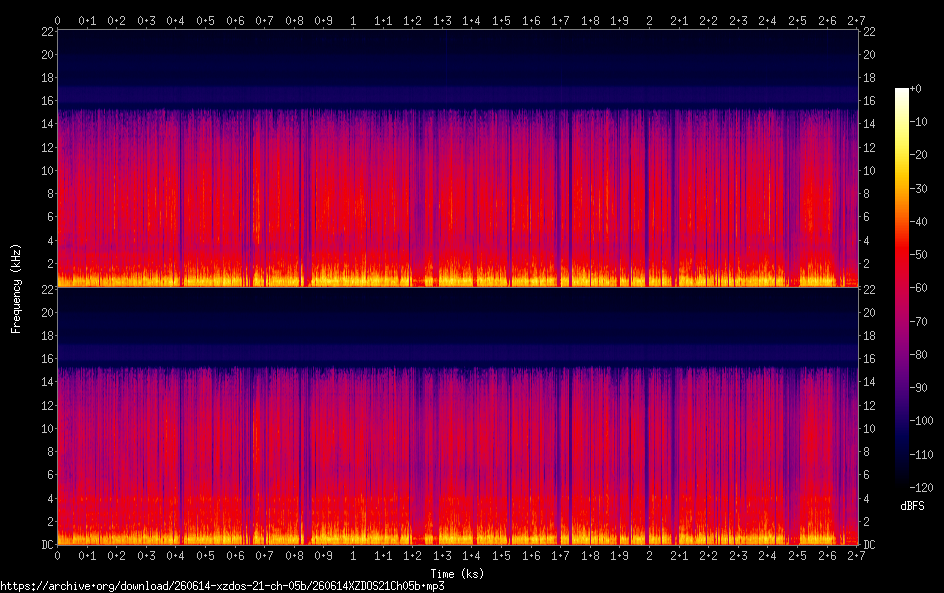
Task: Click "DC" label right of the lower channel
Action: pyautogui.click(x=869, y=545)
